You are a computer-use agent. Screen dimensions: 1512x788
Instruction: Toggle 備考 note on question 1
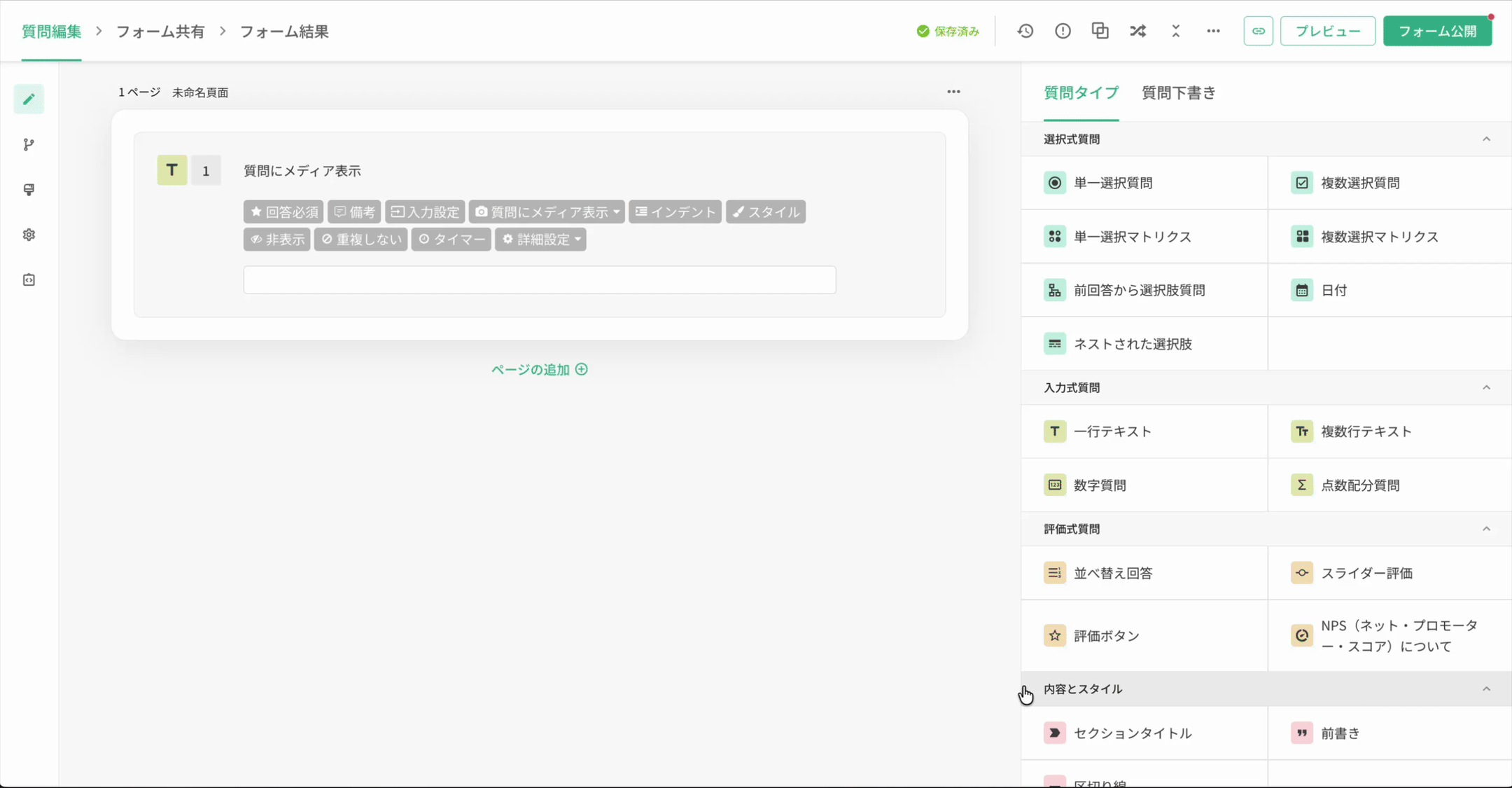tap(354, 212)
